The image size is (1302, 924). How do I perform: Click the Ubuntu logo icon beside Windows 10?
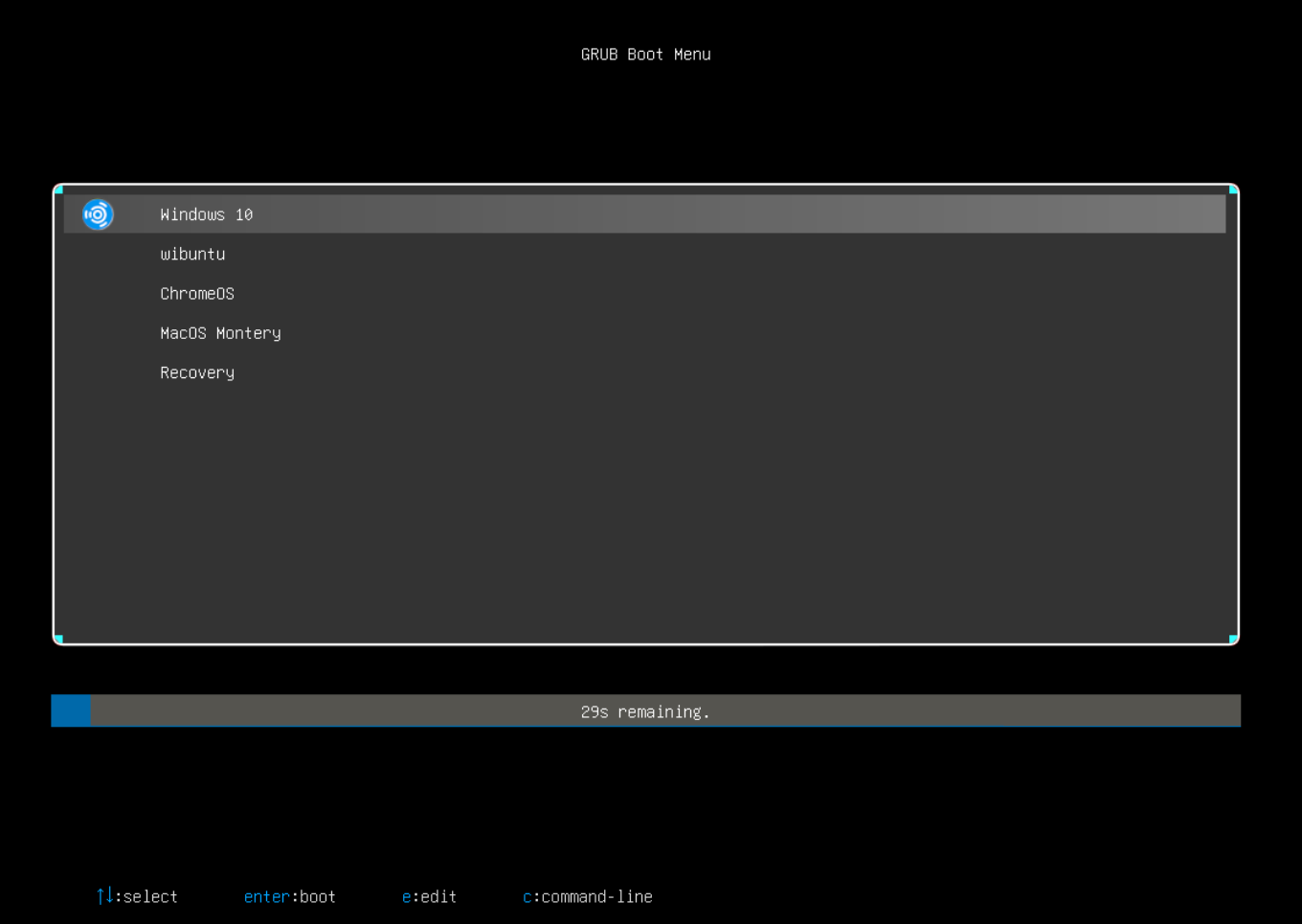pyautogui.click(x=98, y=214)
